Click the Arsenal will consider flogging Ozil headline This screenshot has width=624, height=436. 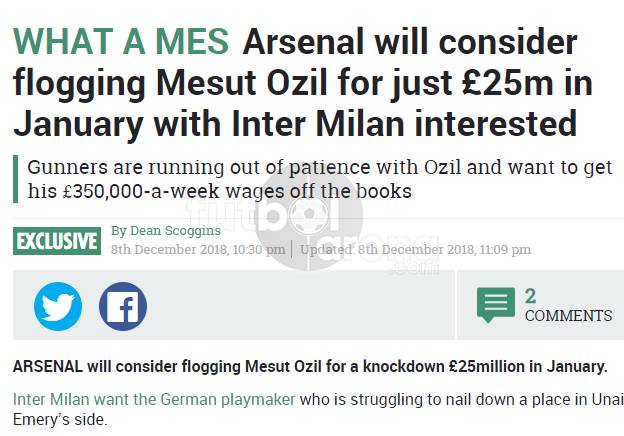coord(302,82)
